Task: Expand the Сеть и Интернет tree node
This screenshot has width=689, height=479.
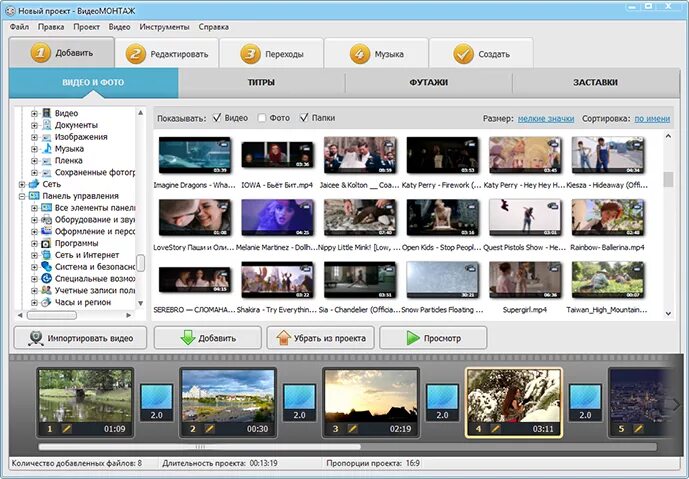Action: [x=34, y=255]
